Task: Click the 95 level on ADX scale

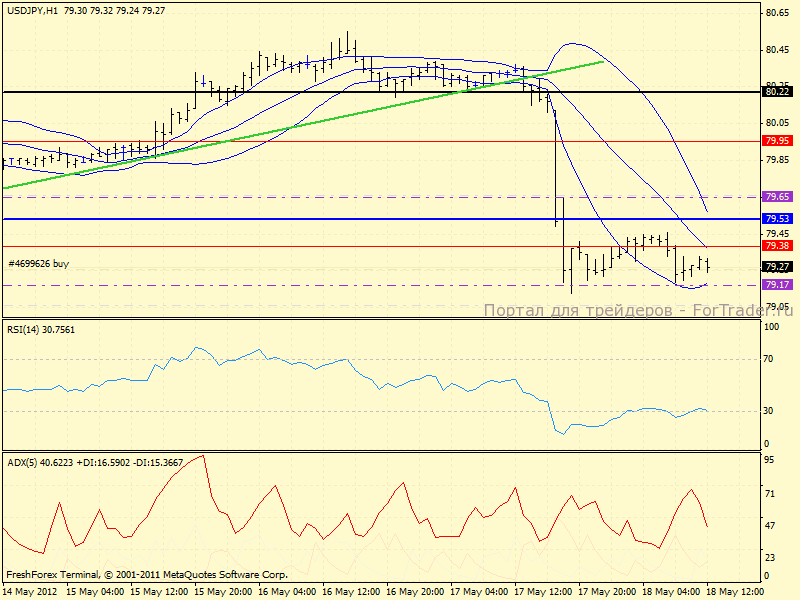Action: (x=771, y=461)
